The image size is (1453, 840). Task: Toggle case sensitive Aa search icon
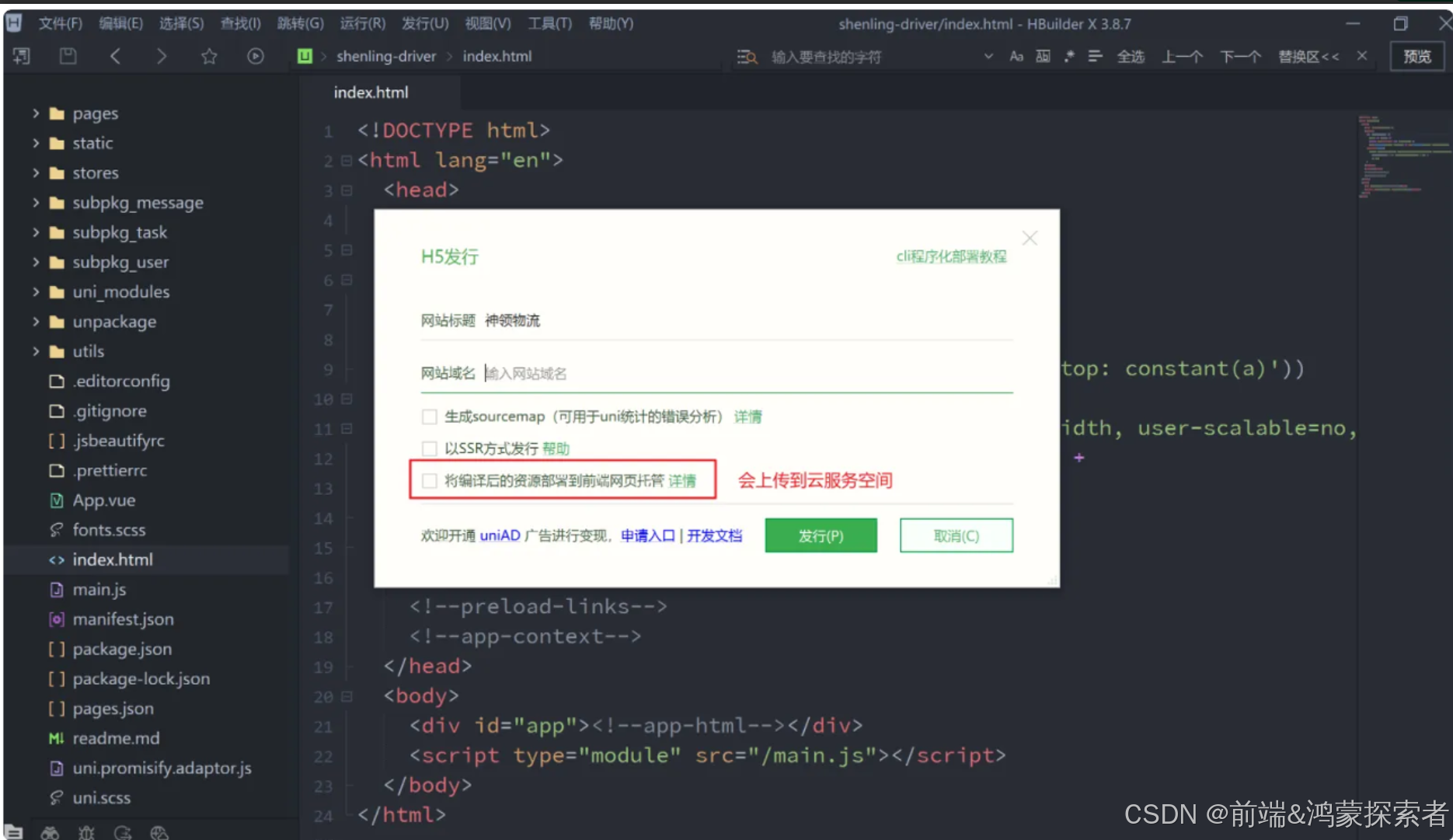click(1016, 56)
